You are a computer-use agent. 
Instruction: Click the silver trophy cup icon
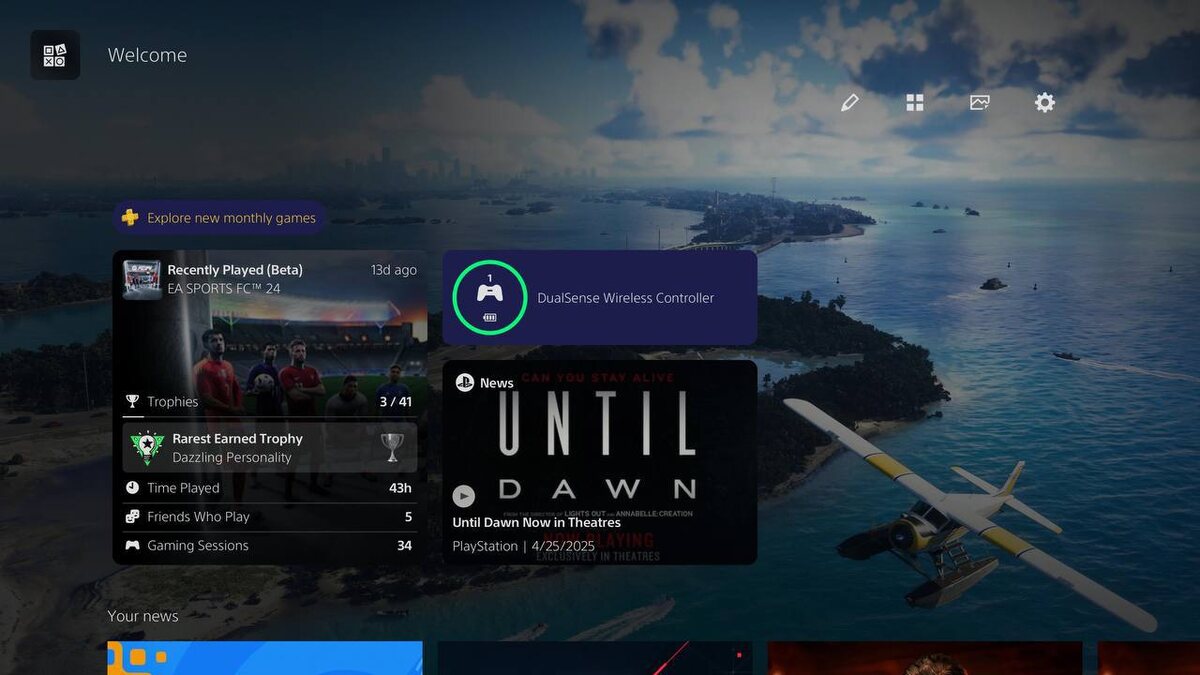click(x=393, y=447)
